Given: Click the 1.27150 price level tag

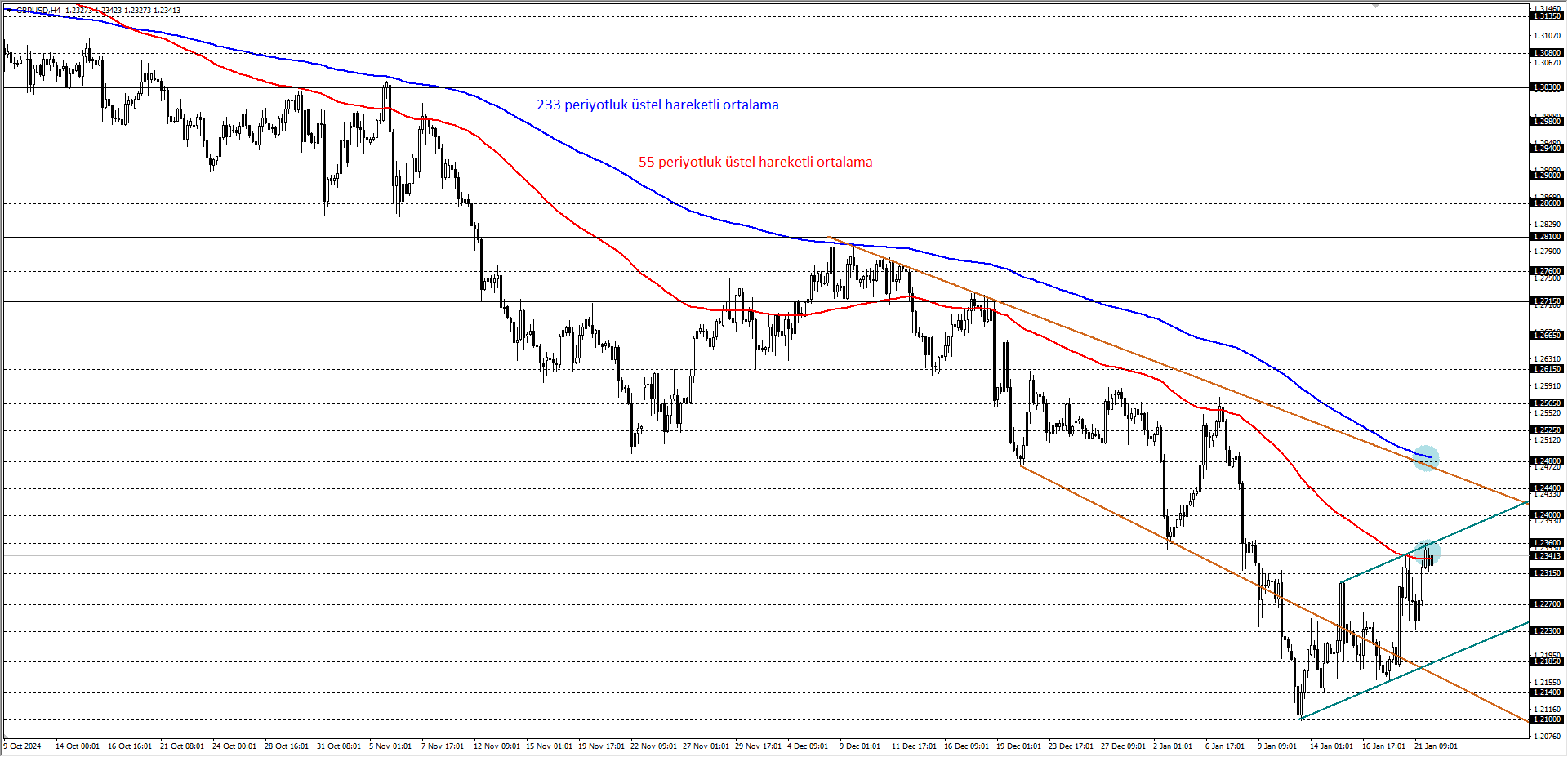Looking at the screenshot, I should [x=1547, y=301].
